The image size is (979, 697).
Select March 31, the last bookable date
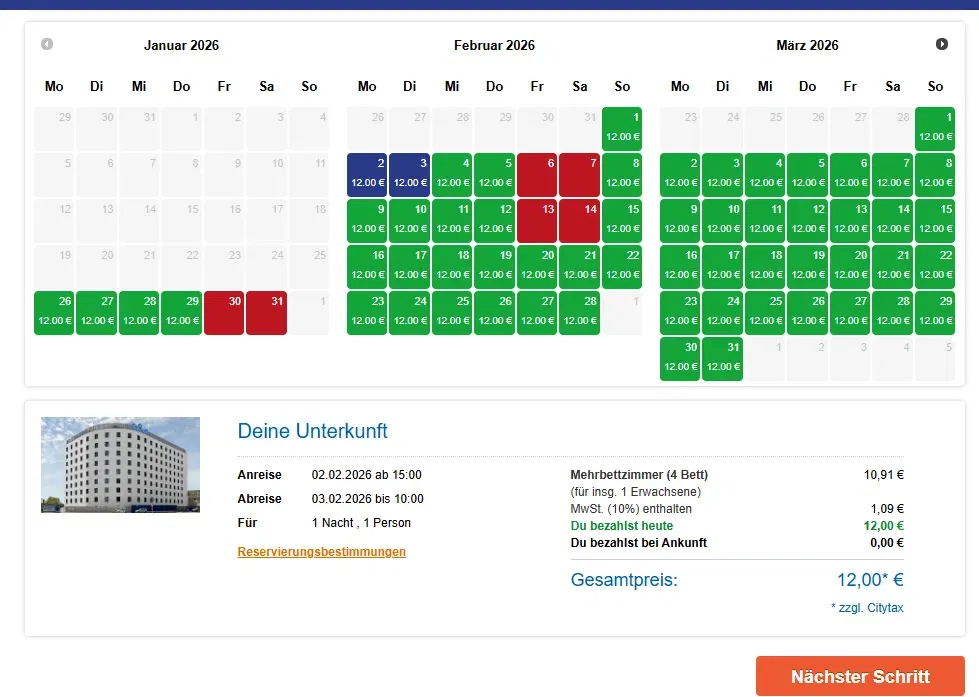coord(722,357)
